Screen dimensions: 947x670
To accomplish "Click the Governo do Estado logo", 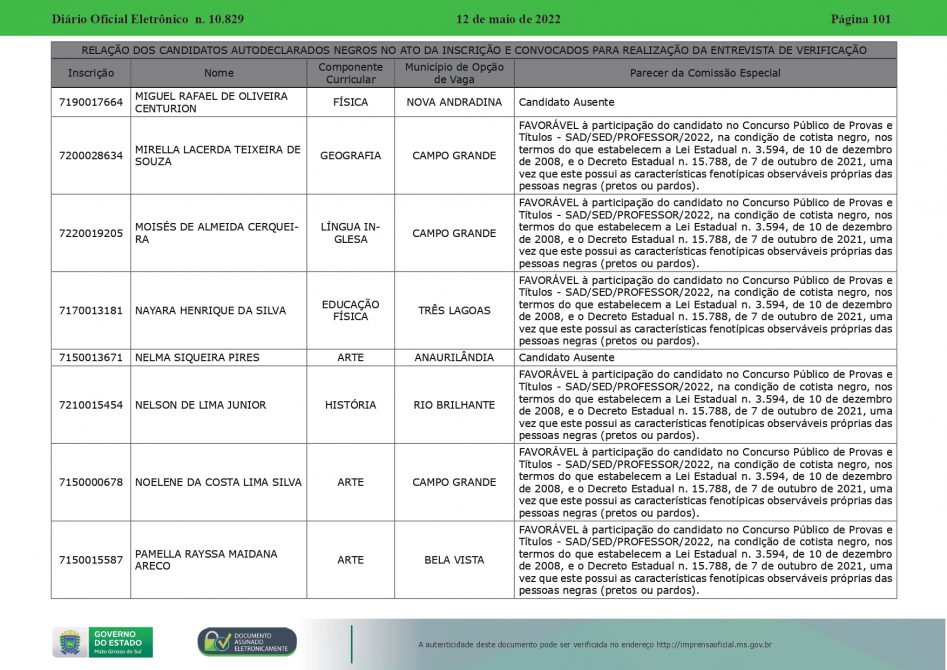I will tap(103, 642).
